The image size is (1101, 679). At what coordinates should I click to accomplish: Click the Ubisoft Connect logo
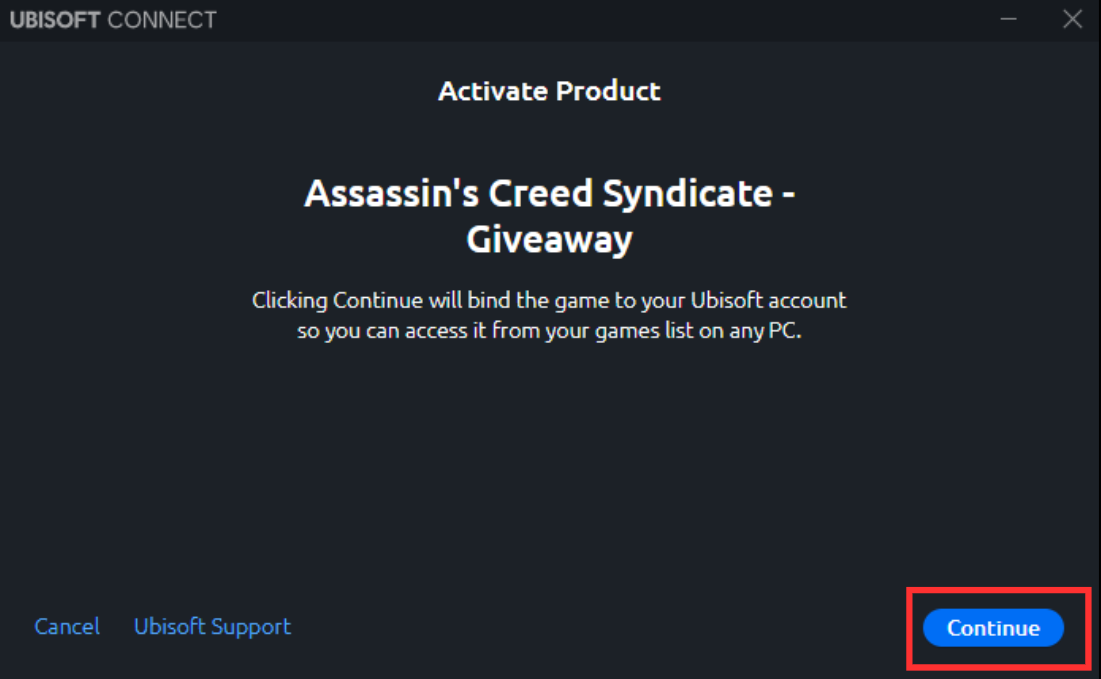pyautogui.click(x=113, y=20)
